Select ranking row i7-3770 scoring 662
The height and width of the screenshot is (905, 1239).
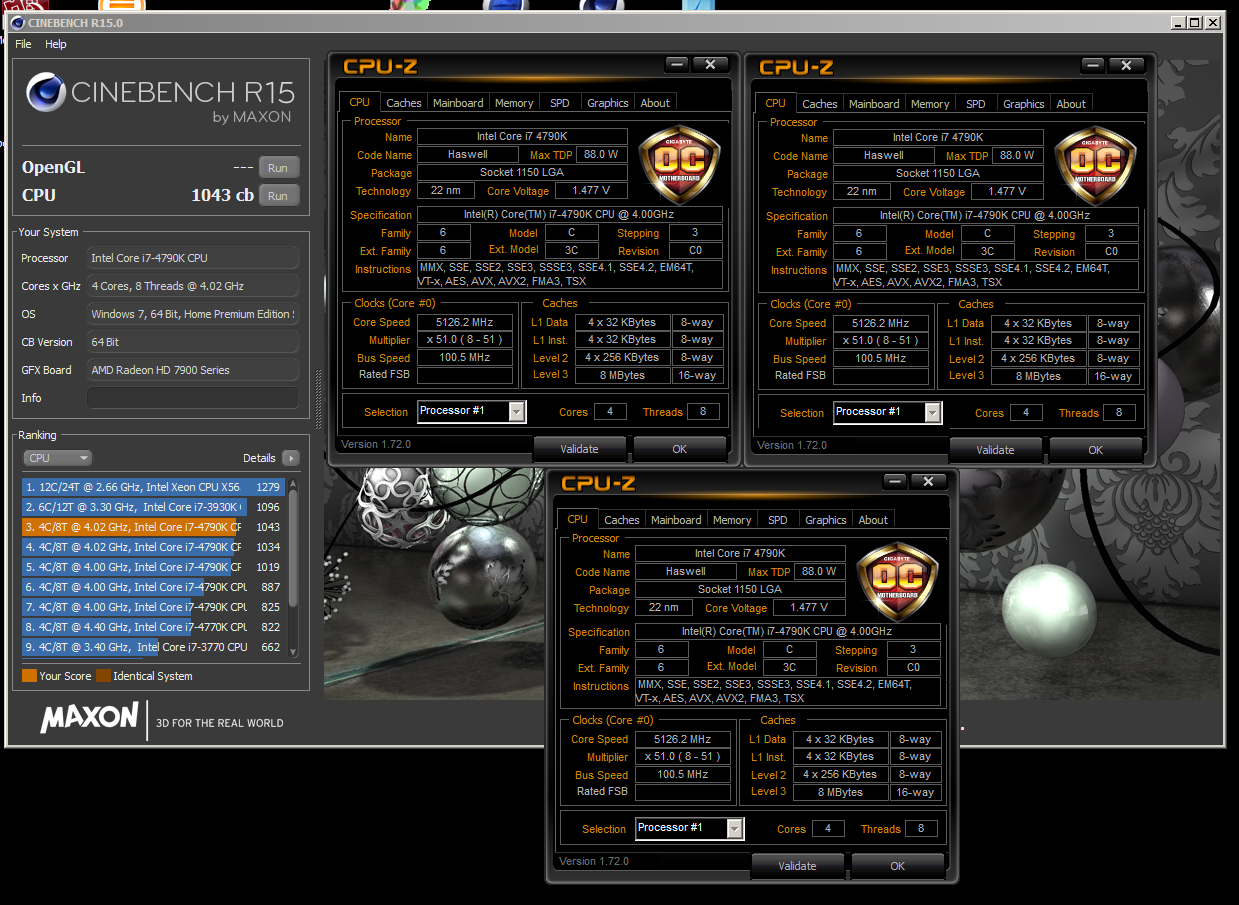pyautogui.click(x=154, y=647)
